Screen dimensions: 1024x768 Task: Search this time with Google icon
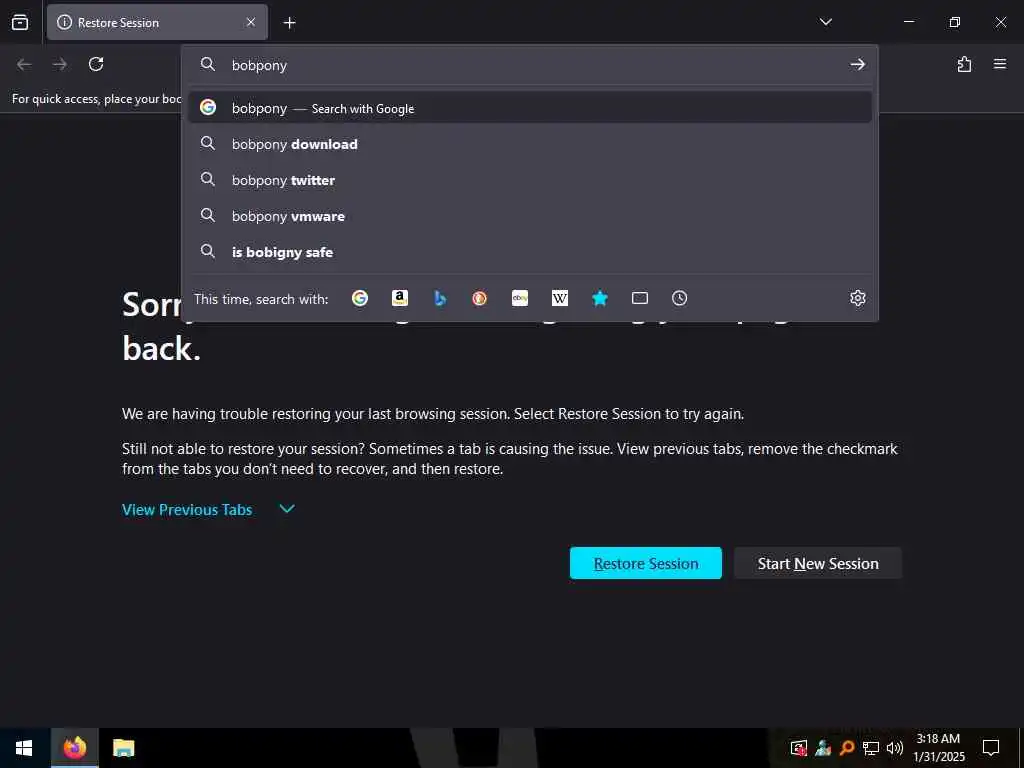click(x=360, y=298)
